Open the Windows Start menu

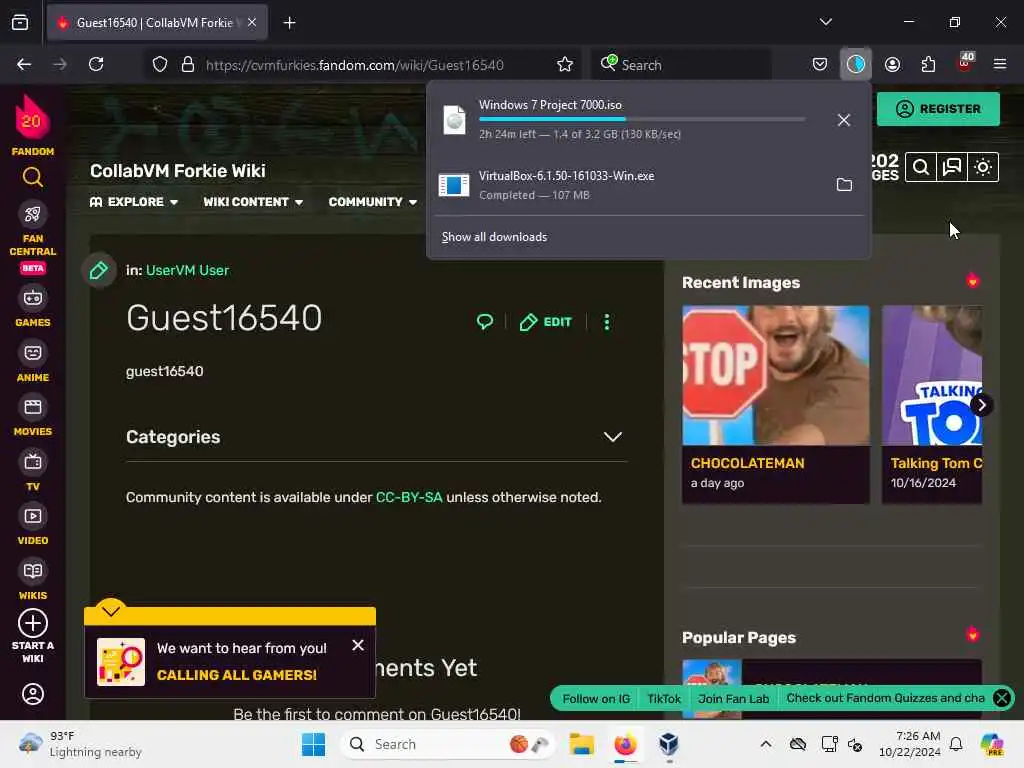(x=313, y=744)
